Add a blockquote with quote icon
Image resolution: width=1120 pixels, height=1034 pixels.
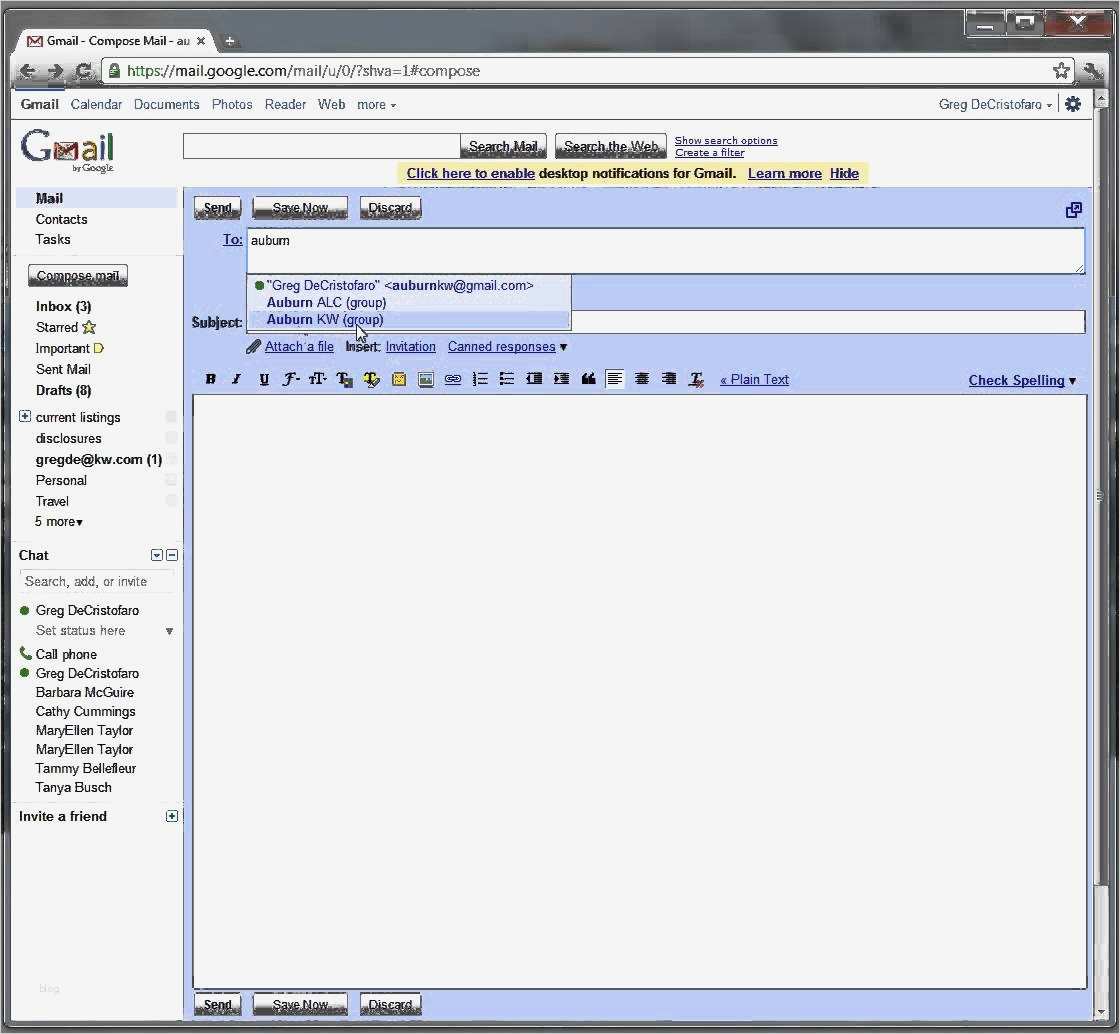tap(588, 379)
